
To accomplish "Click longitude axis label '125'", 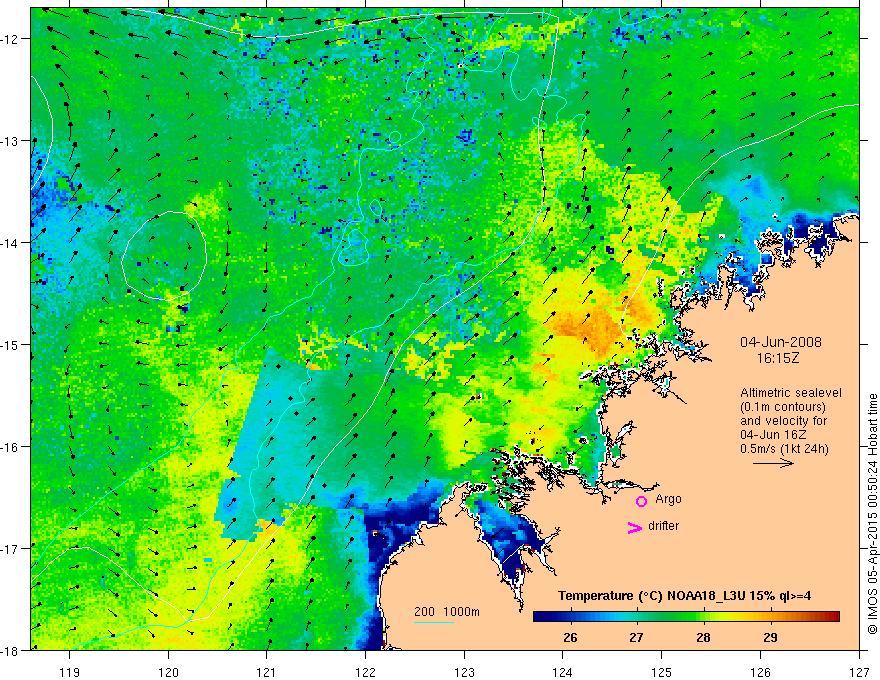I will click(x=662, y=673).
